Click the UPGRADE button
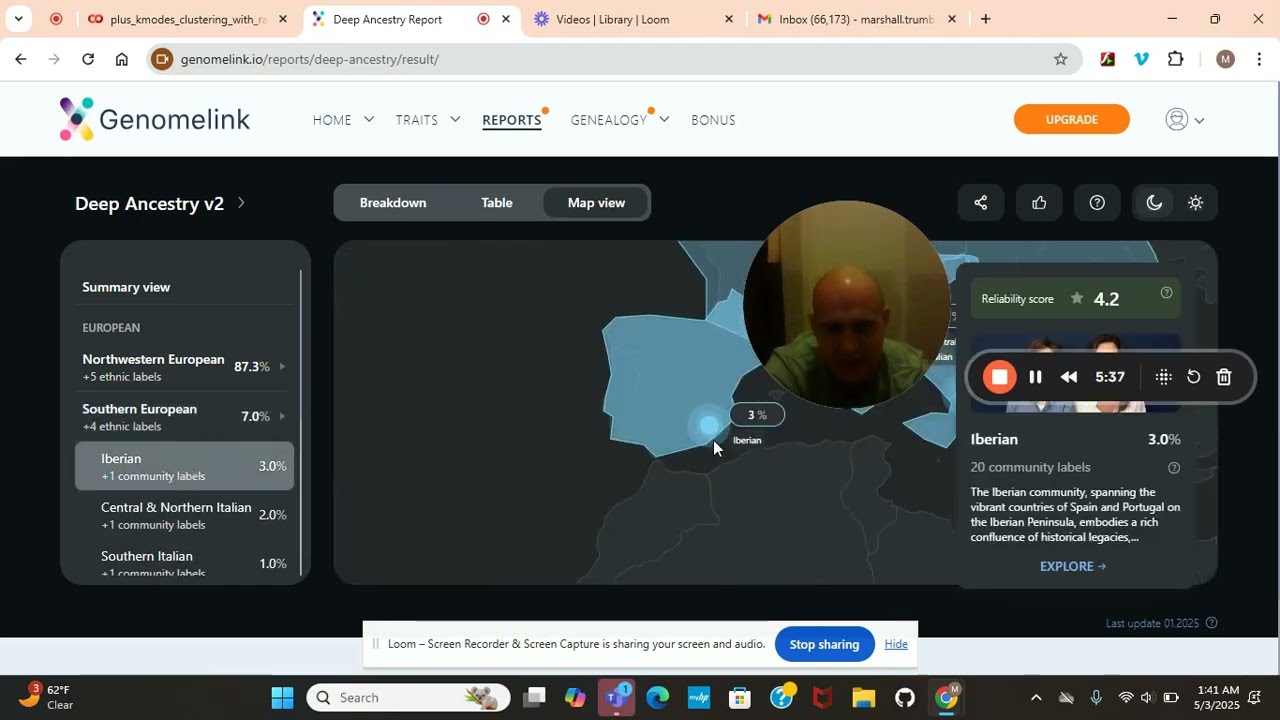 [1072, 119]
